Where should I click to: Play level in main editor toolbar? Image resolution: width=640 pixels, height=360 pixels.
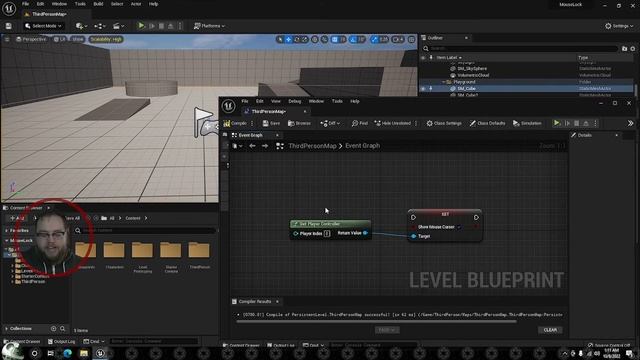(x=141, y=26)
